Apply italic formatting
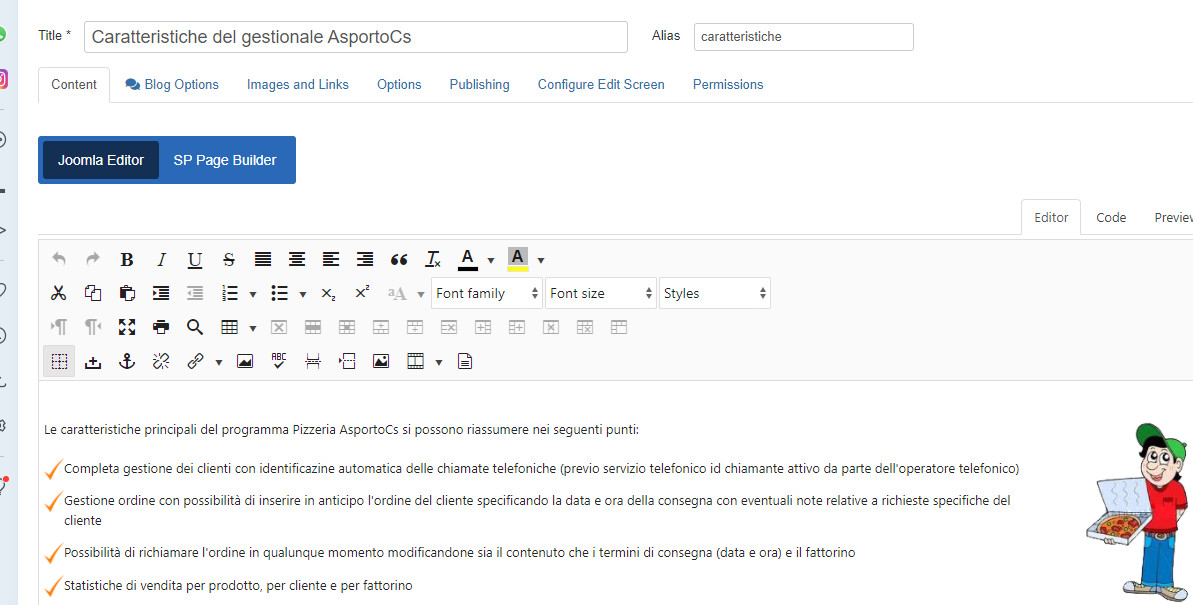The width and height of the screenshot is (1193, 605). 161,260
